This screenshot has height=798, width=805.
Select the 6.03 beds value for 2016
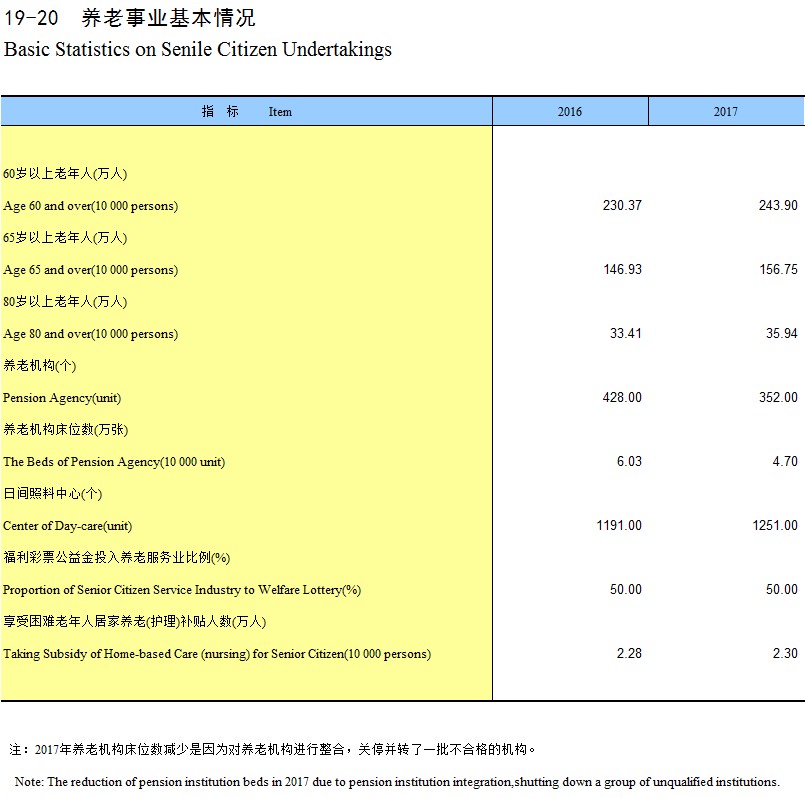pos(629,462)
